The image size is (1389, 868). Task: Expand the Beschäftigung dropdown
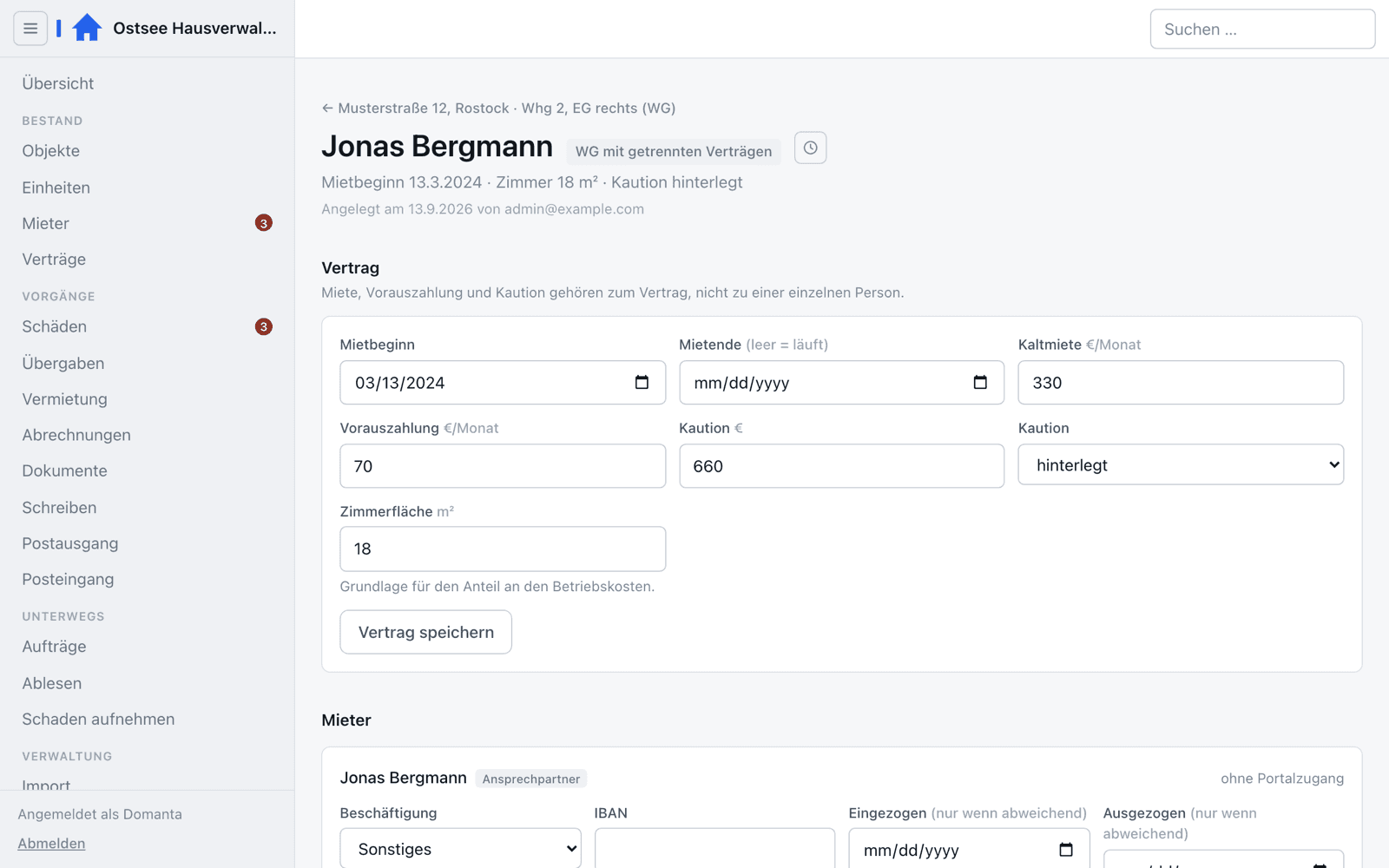(460, 849)
